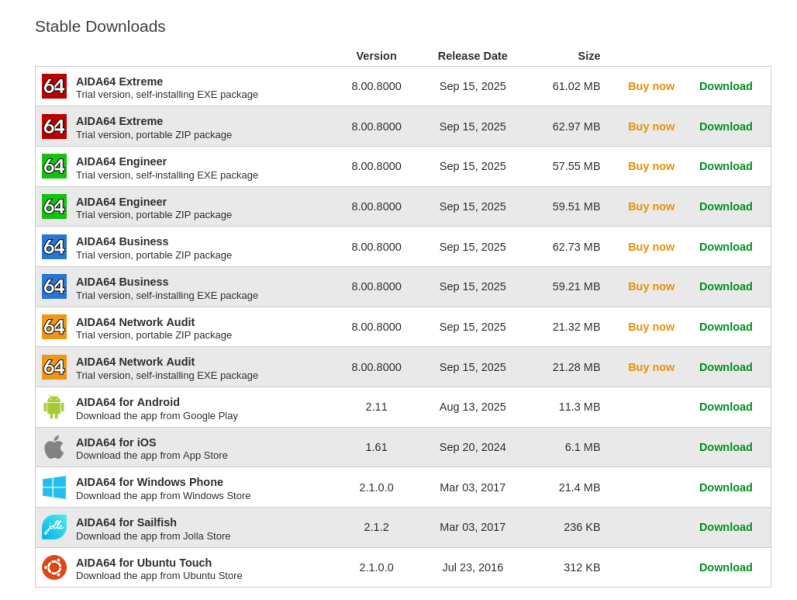This screenshot has width=797, height=600.
Task: Download AIDA64 Business self-installing EXE
Action: click(x=725, y=287)
